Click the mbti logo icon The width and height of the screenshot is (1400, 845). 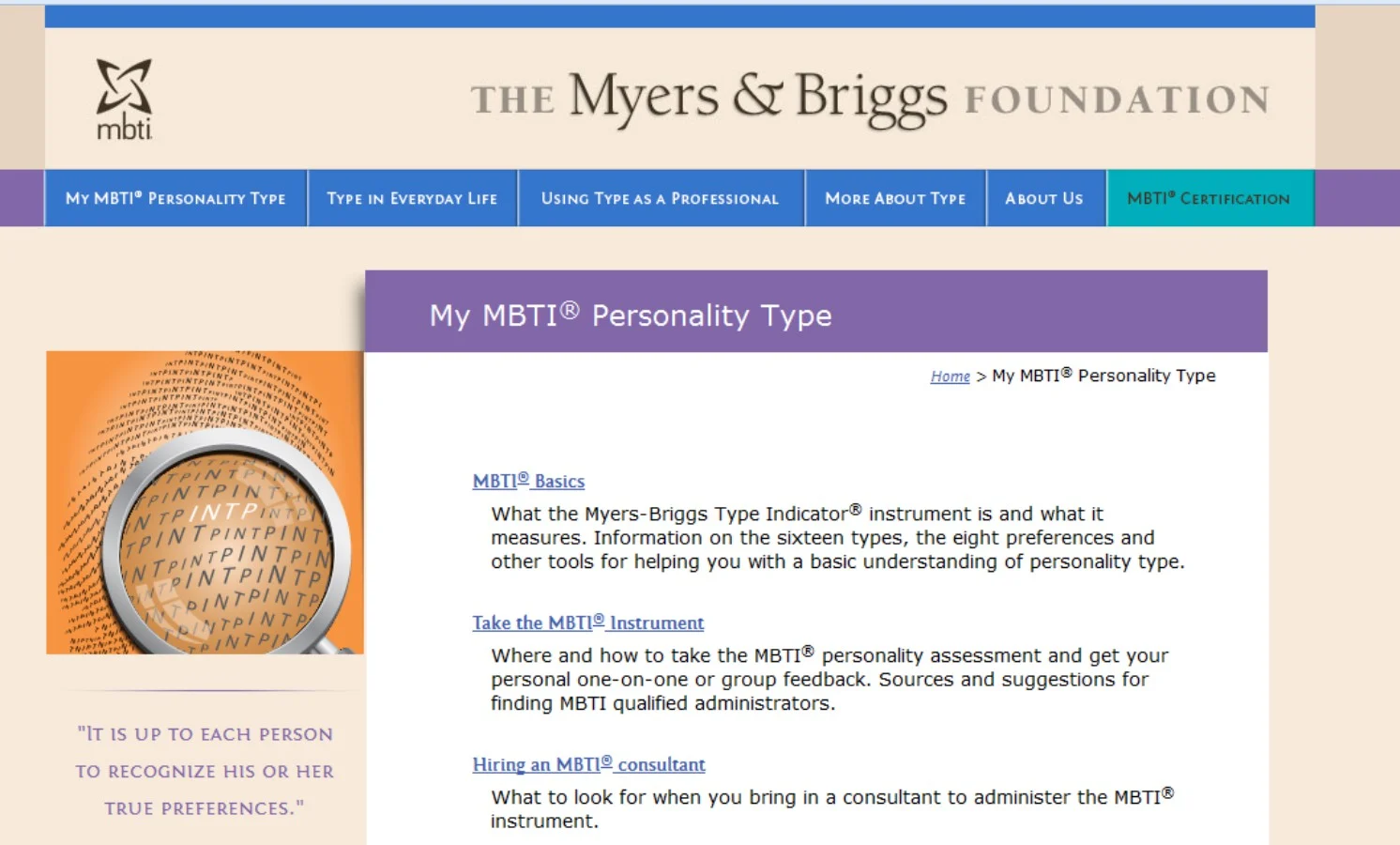(124, 100)
